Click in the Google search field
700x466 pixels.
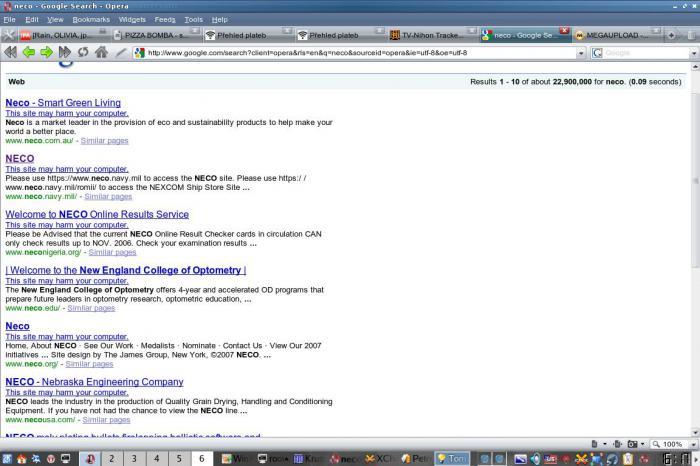646,53
